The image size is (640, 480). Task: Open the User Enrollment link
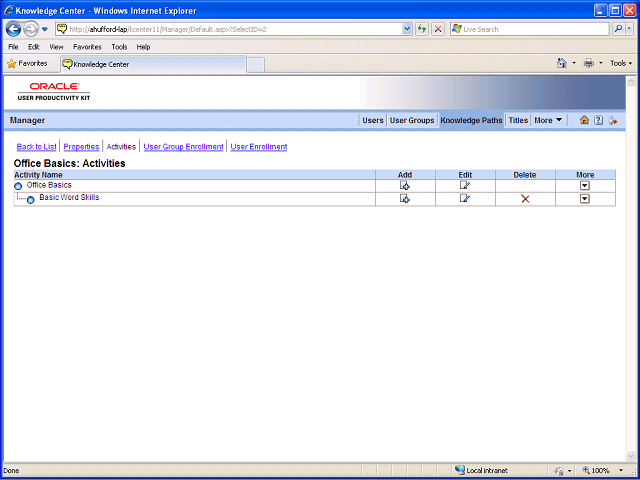259,147
